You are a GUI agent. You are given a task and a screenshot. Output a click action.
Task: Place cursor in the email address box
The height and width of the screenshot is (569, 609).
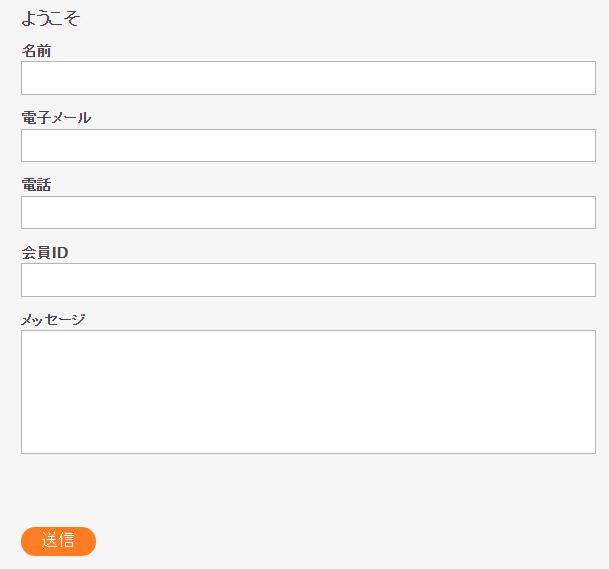point(308,145)
